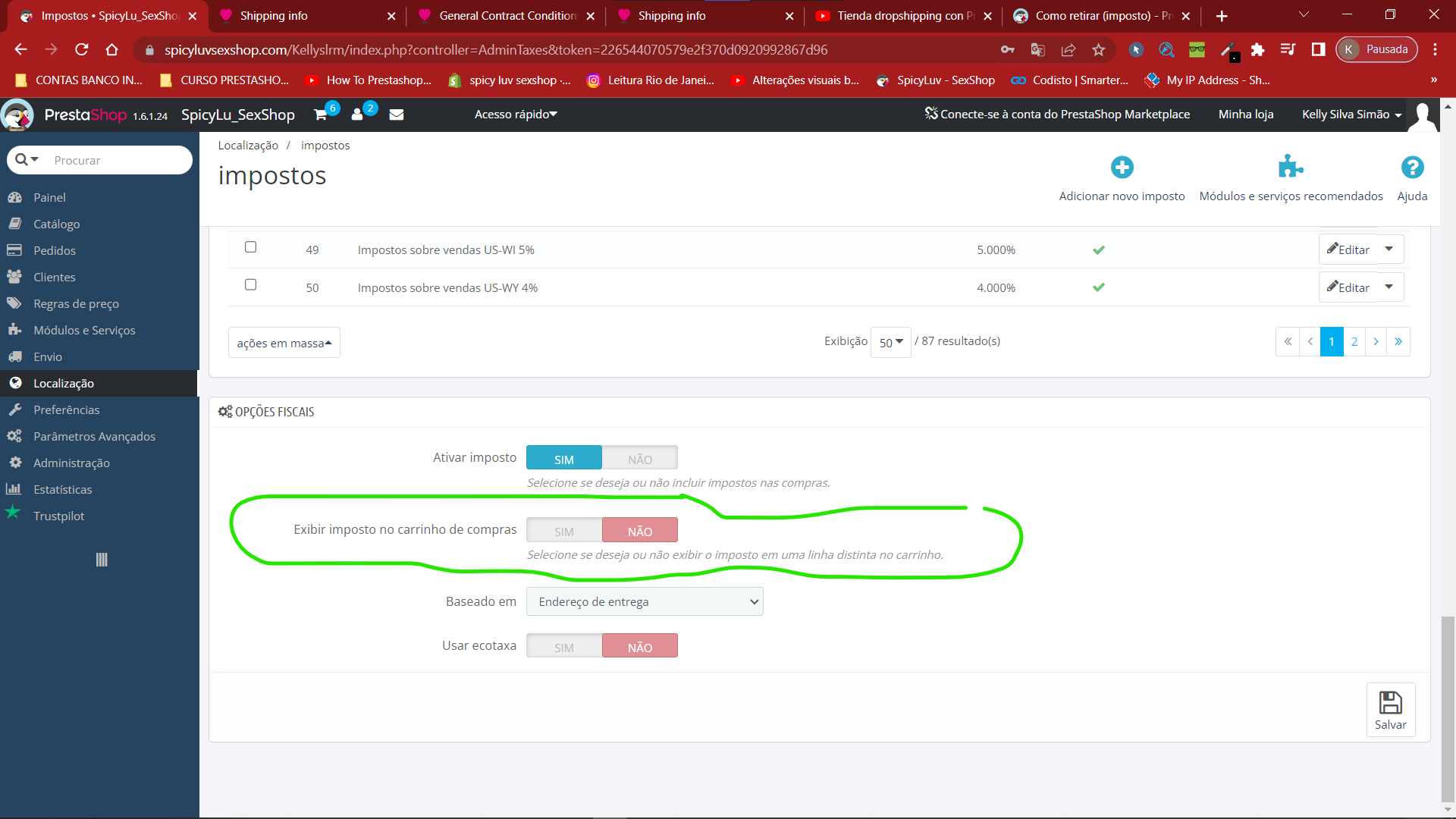Click the page vertical scrollbar thumb
The height and width of the screenshot is (819, 1456).
(1448, 709)
